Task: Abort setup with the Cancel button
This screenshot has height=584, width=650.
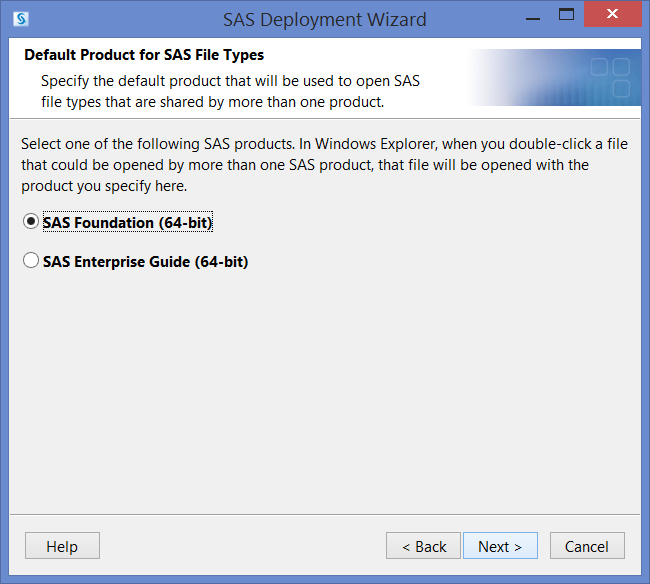Action: point(587,546)
